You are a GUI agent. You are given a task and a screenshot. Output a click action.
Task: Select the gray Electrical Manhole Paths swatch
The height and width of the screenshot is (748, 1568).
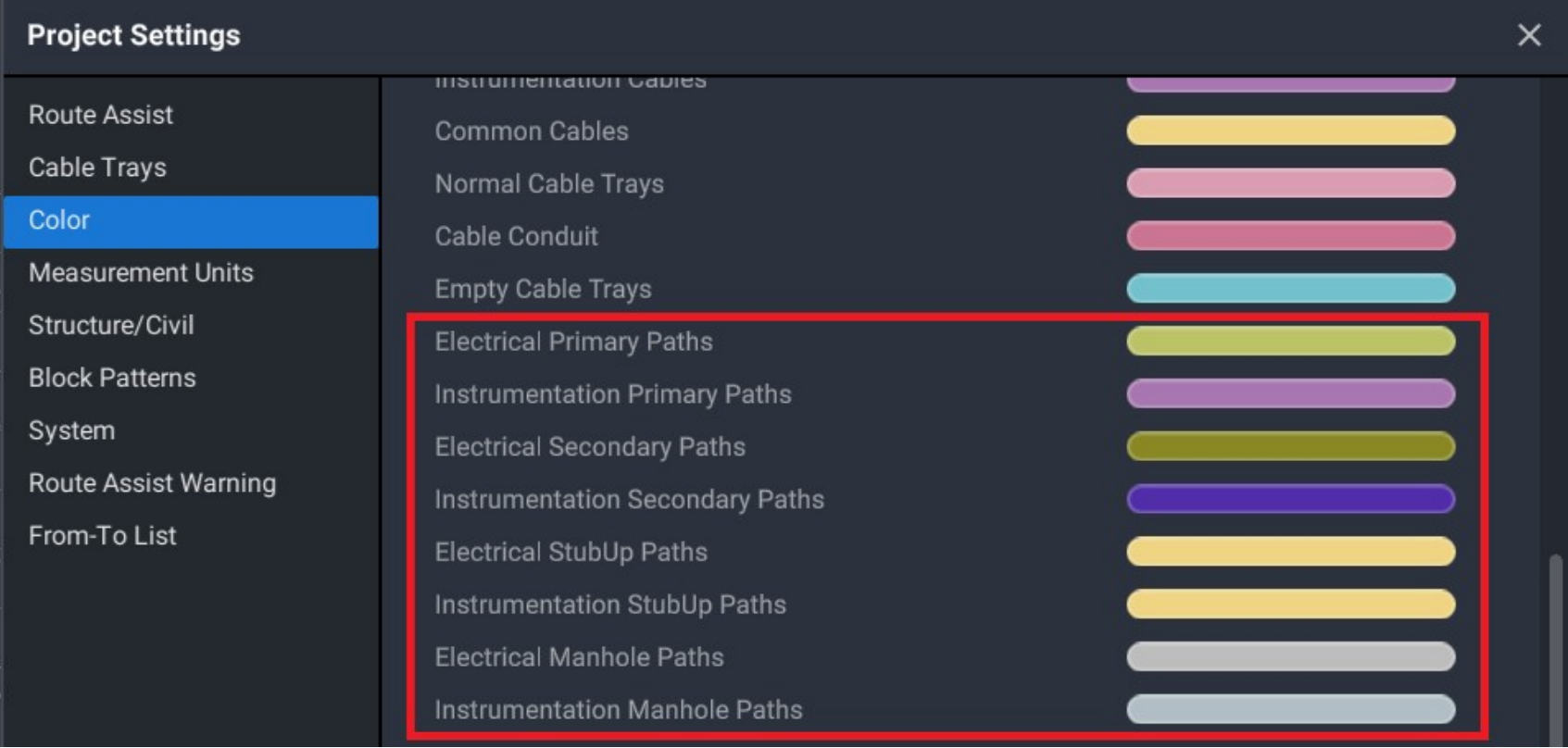pos(1290,657)
